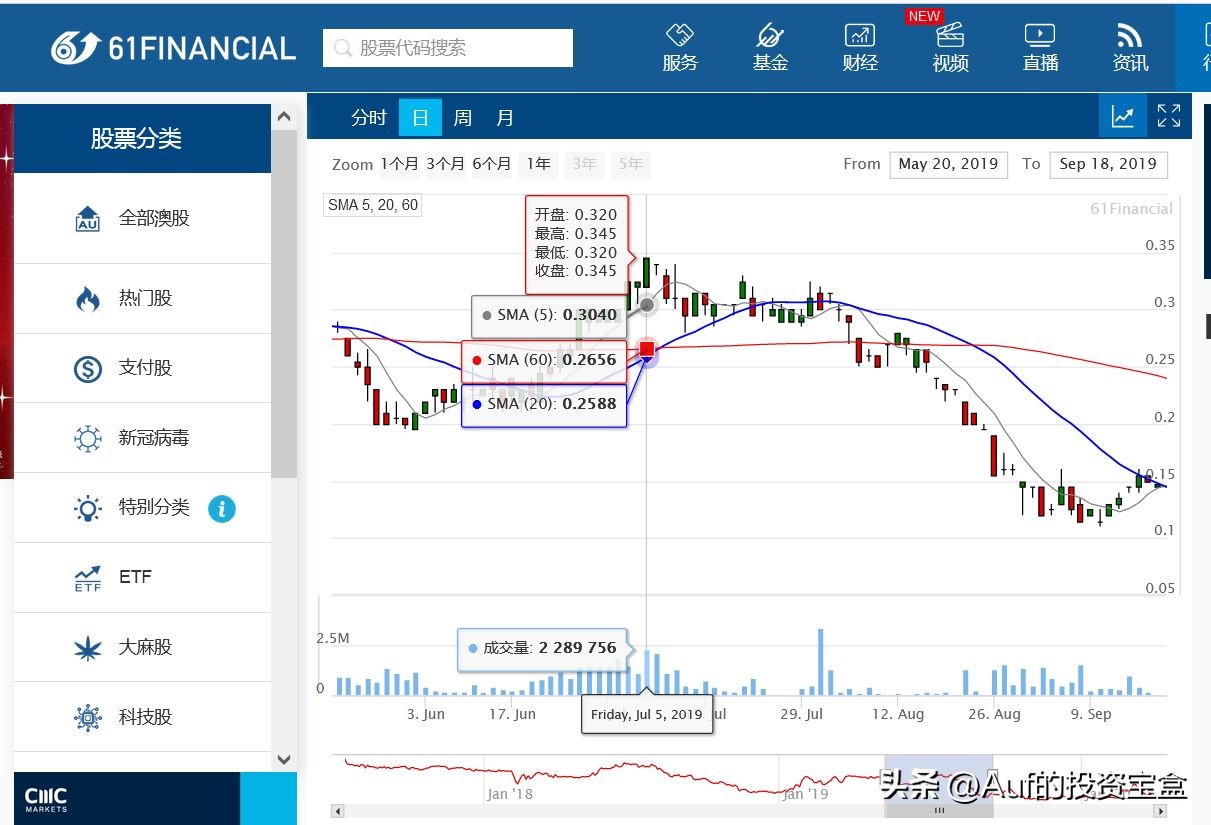Screen dimensions: 1211x825
Task: Click the 股票分类 sidebar header
Action: click(x=137, y=138)
